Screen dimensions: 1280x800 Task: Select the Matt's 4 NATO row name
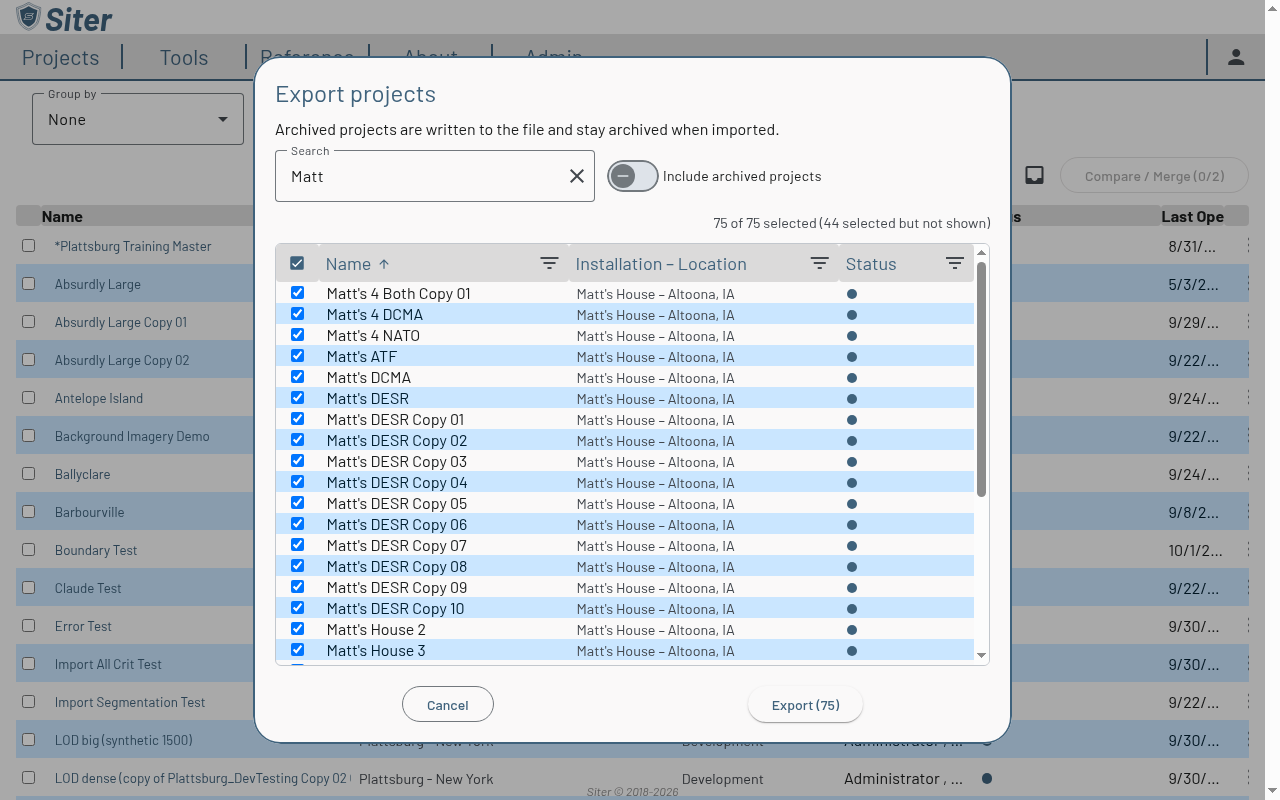point(373,336)
